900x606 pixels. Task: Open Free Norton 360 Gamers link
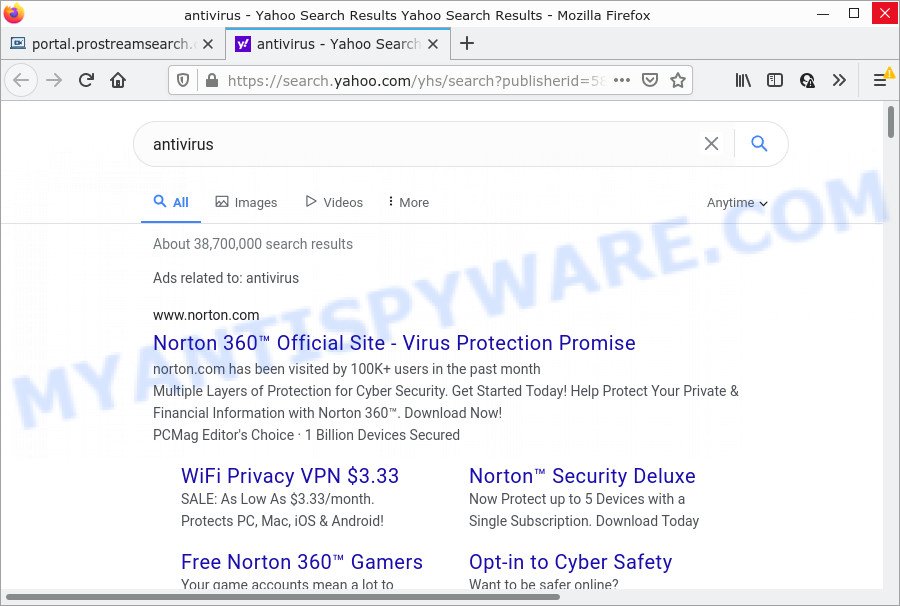302,562
